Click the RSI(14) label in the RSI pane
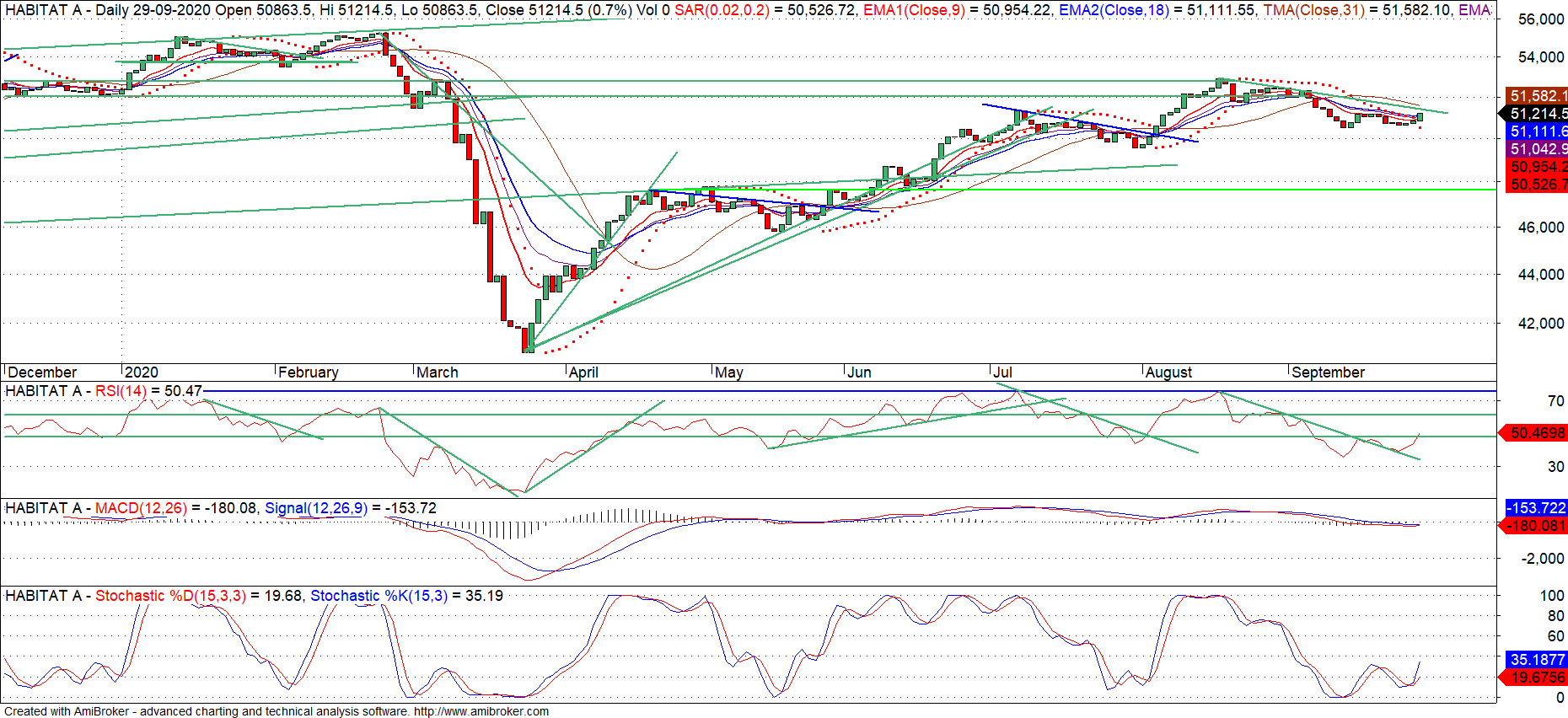The image size is (1568, 718). point(121,391)
